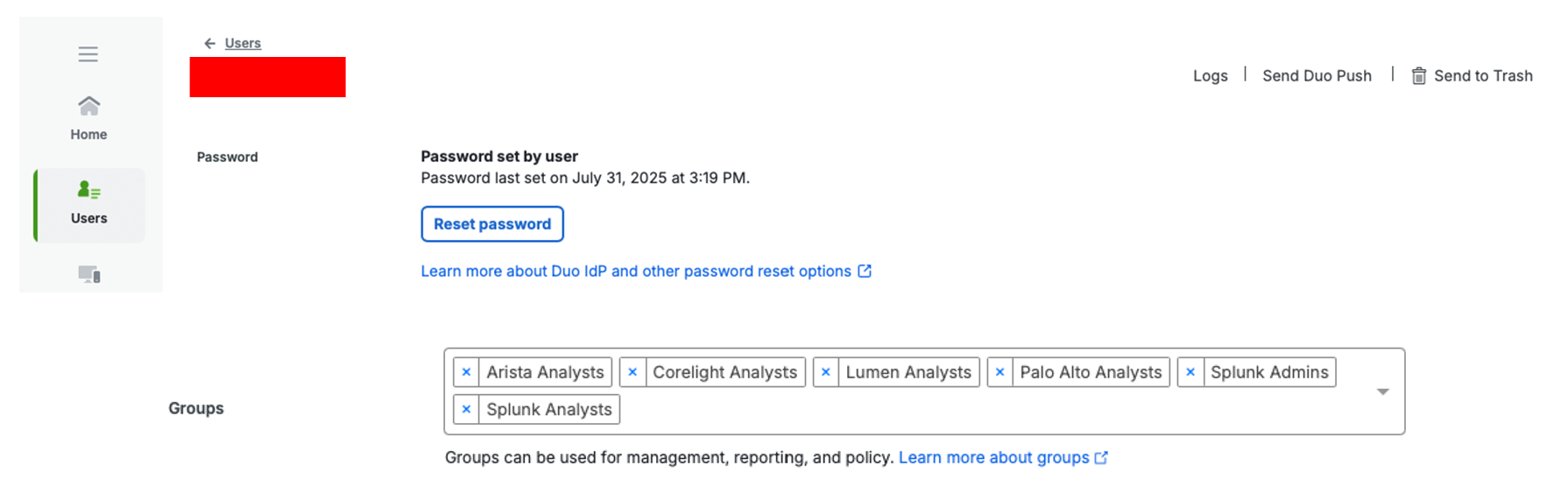The width and height of the screenshot is (1568, 494).
Task: Click the Palo Alto Analysts tag text
Action: coord(1091,372)
